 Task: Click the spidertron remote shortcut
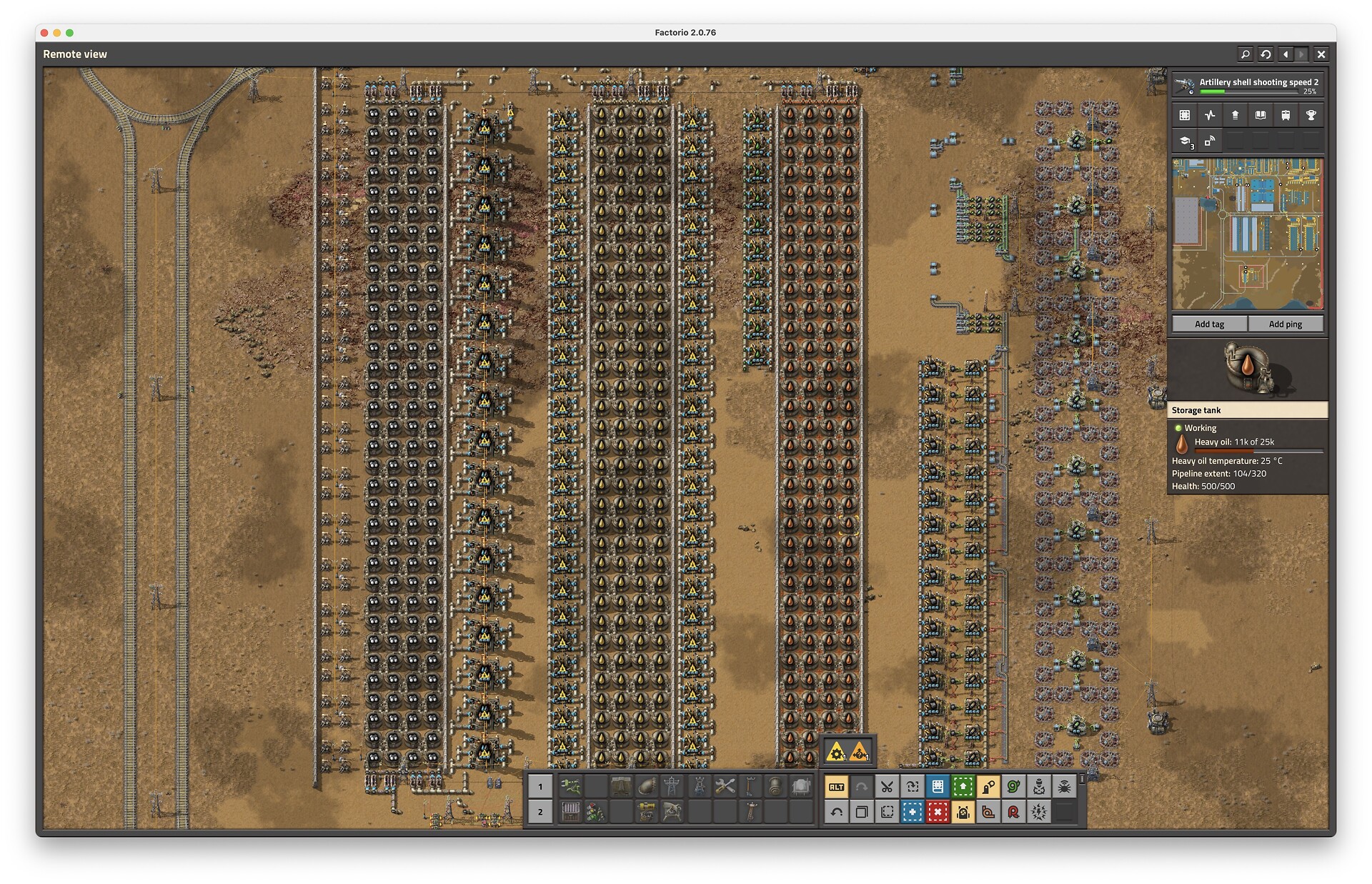click(1065, 787)
